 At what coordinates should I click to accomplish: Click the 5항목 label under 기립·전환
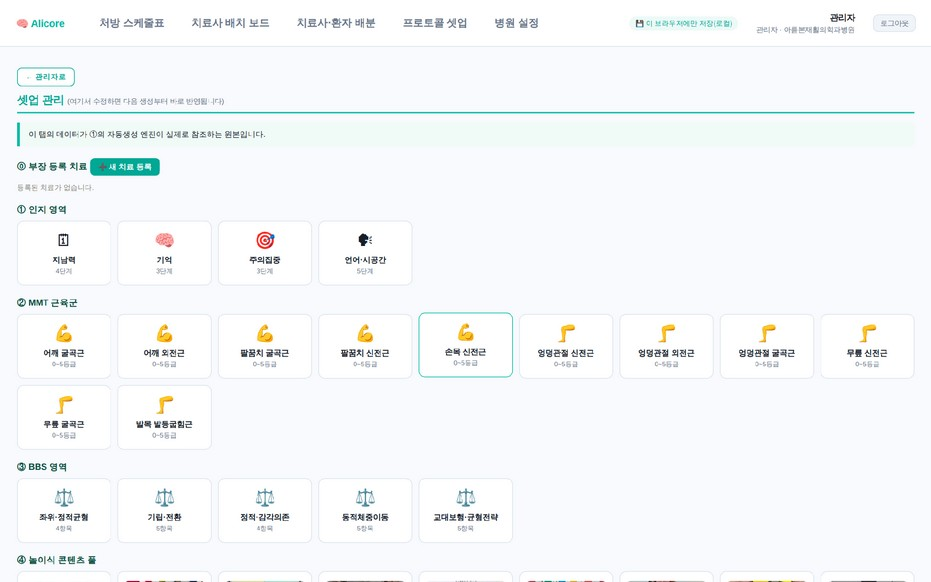(164, 529)
